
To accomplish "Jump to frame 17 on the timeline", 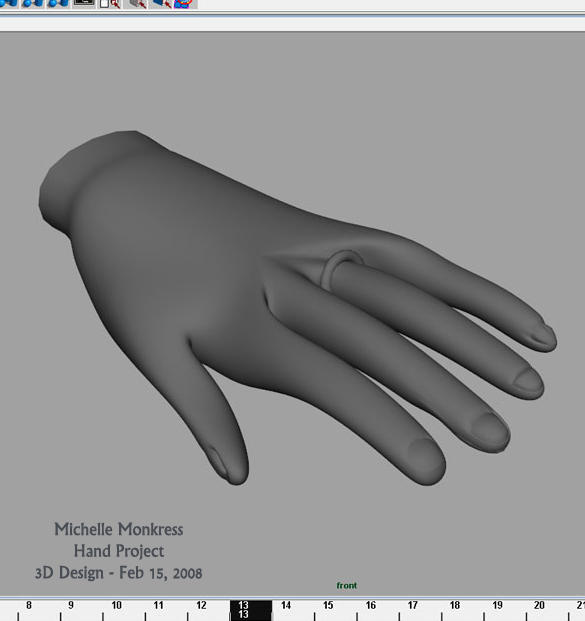I will 413,605.
